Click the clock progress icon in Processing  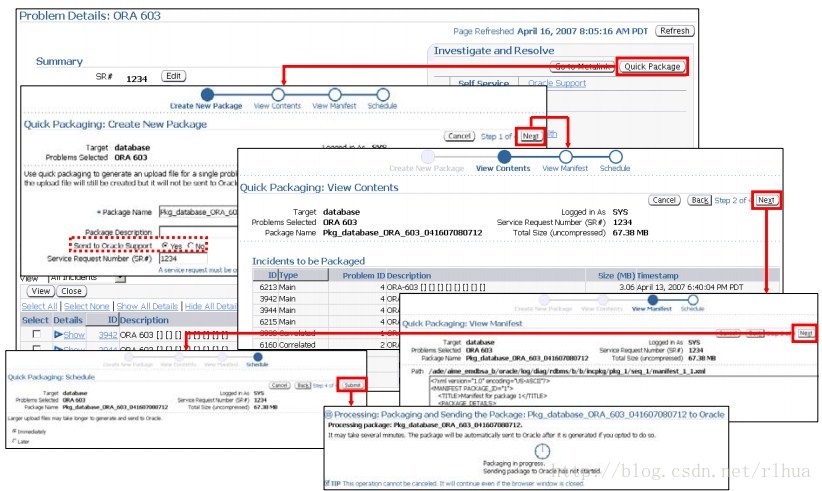click(x=542, y=450)
